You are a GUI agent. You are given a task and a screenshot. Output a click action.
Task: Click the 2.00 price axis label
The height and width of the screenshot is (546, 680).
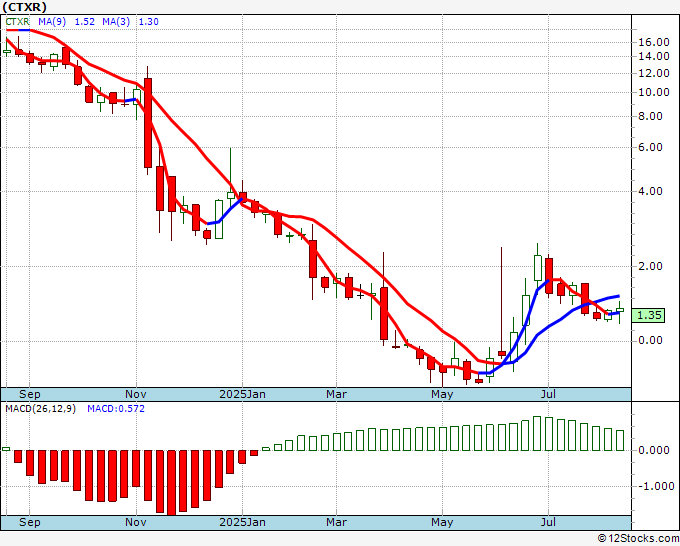[650, 266]
